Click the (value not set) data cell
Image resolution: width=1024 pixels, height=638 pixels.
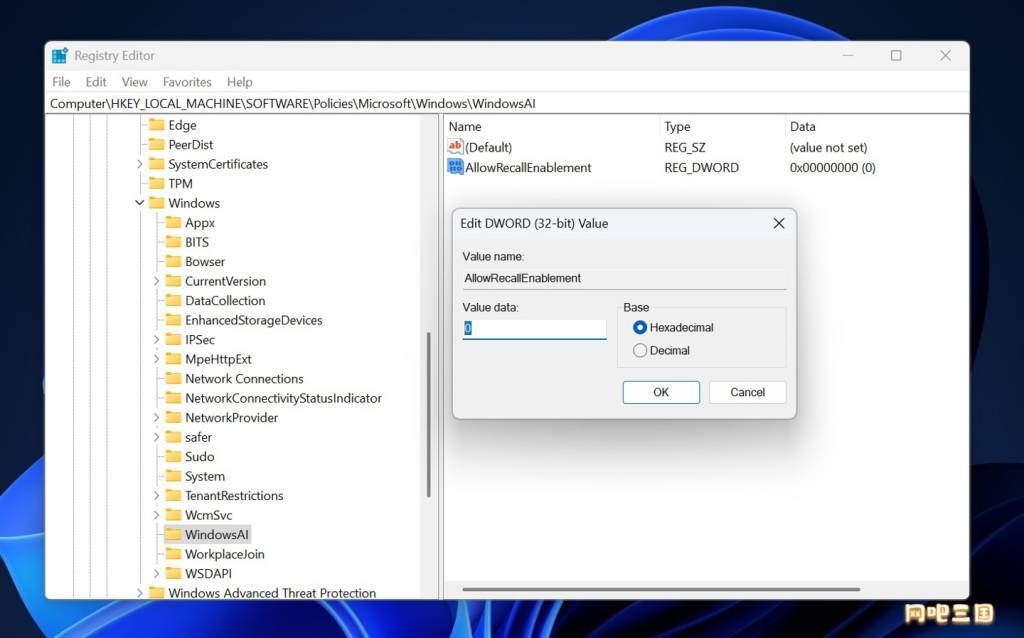point(828,148)
